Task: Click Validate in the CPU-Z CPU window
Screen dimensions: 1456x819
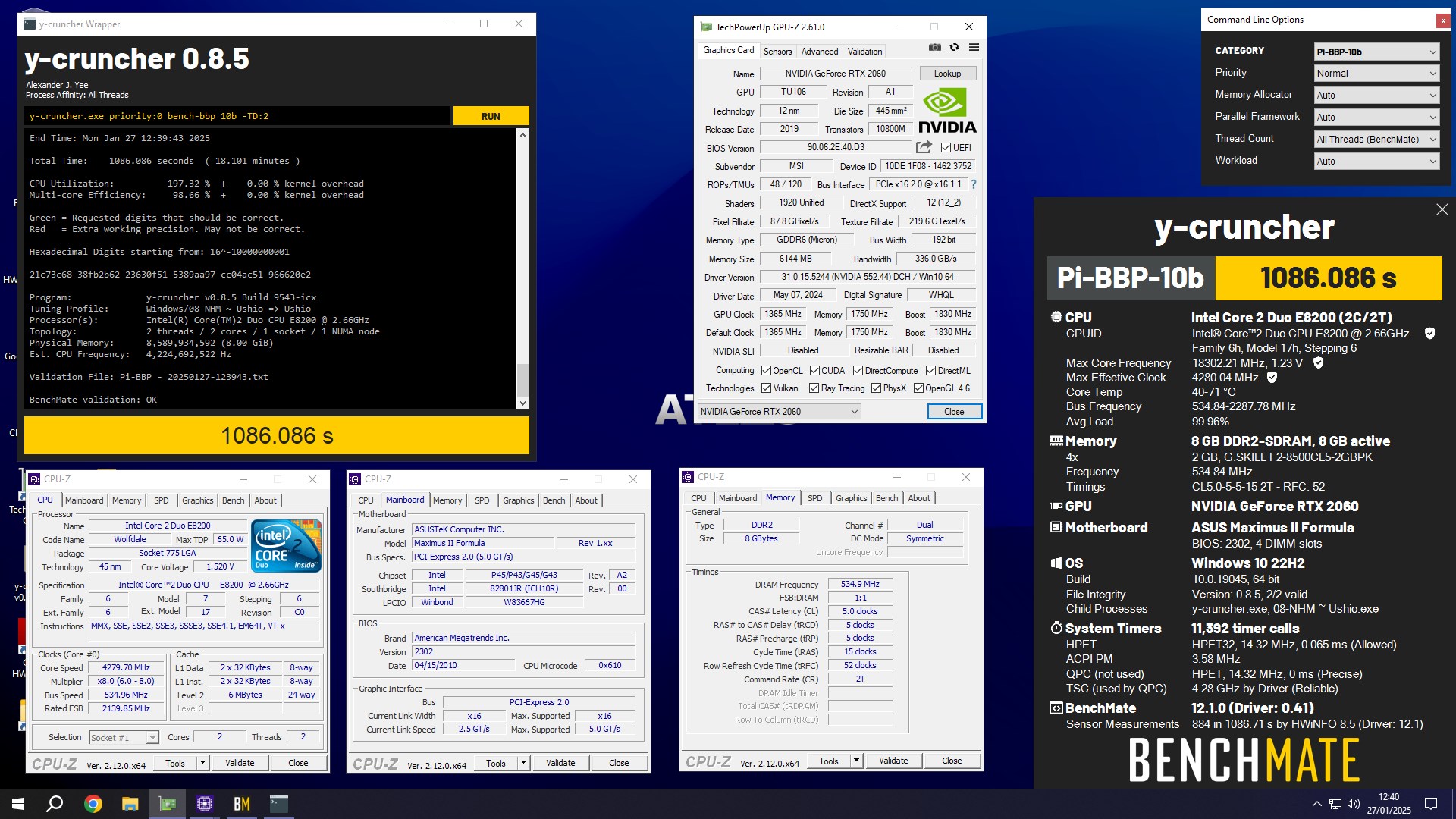Action: click(x=240, y=763)
